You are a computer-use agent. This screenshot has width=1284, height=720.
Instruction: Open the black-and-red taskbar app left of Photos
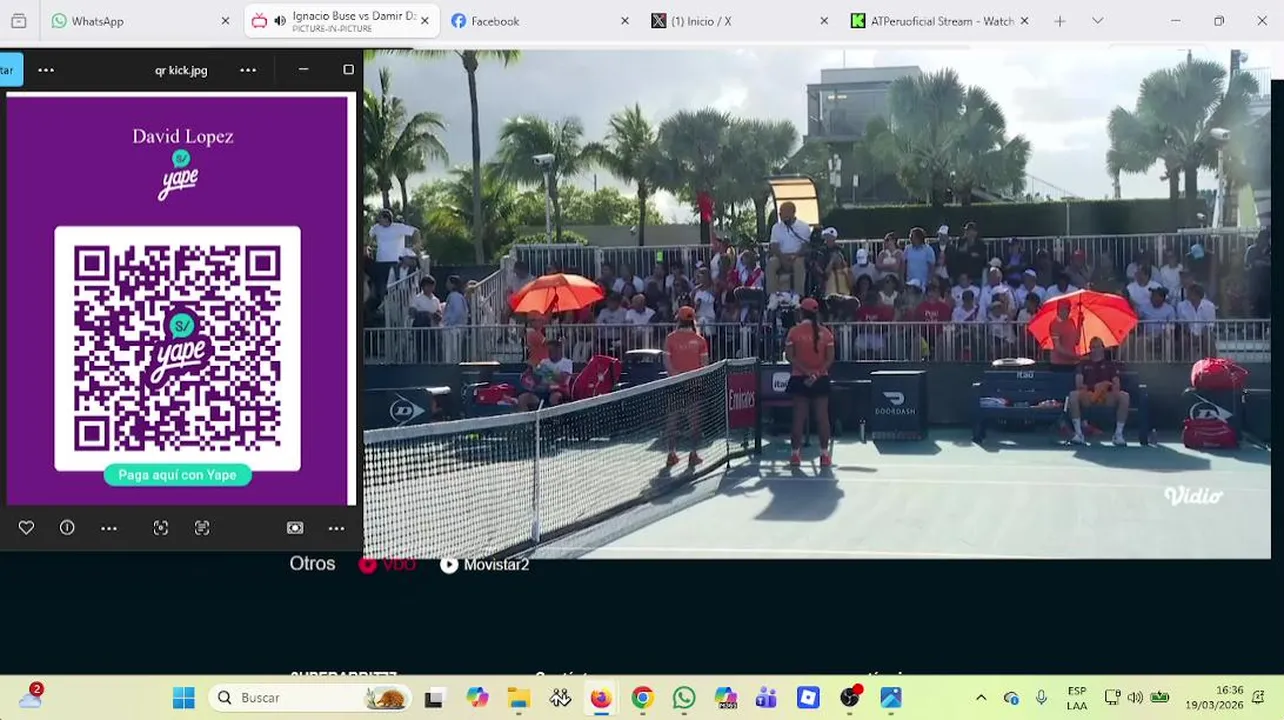850,698
